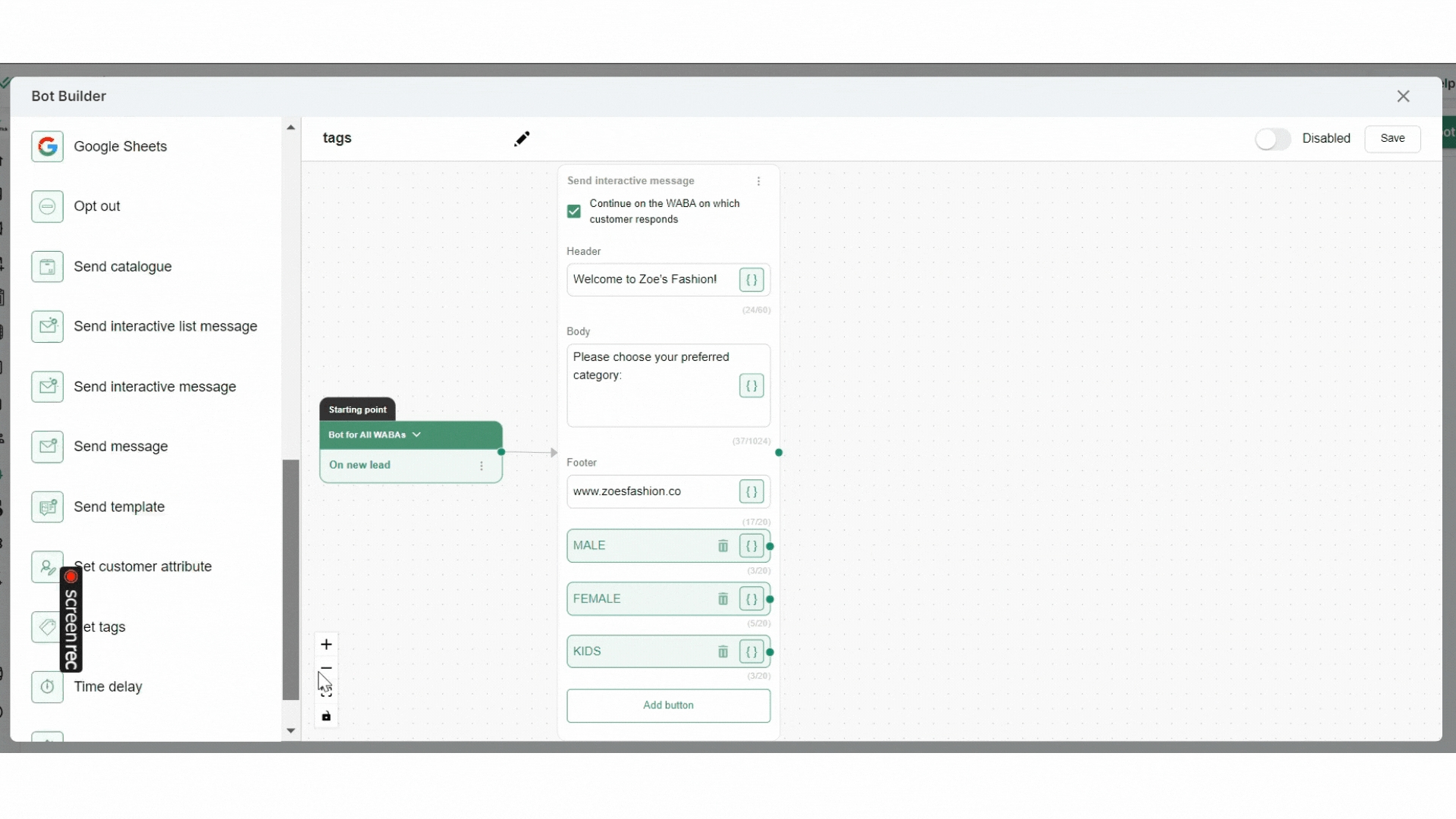Click the Save button
1456x819 pixels.
(x=1392, y=139)
